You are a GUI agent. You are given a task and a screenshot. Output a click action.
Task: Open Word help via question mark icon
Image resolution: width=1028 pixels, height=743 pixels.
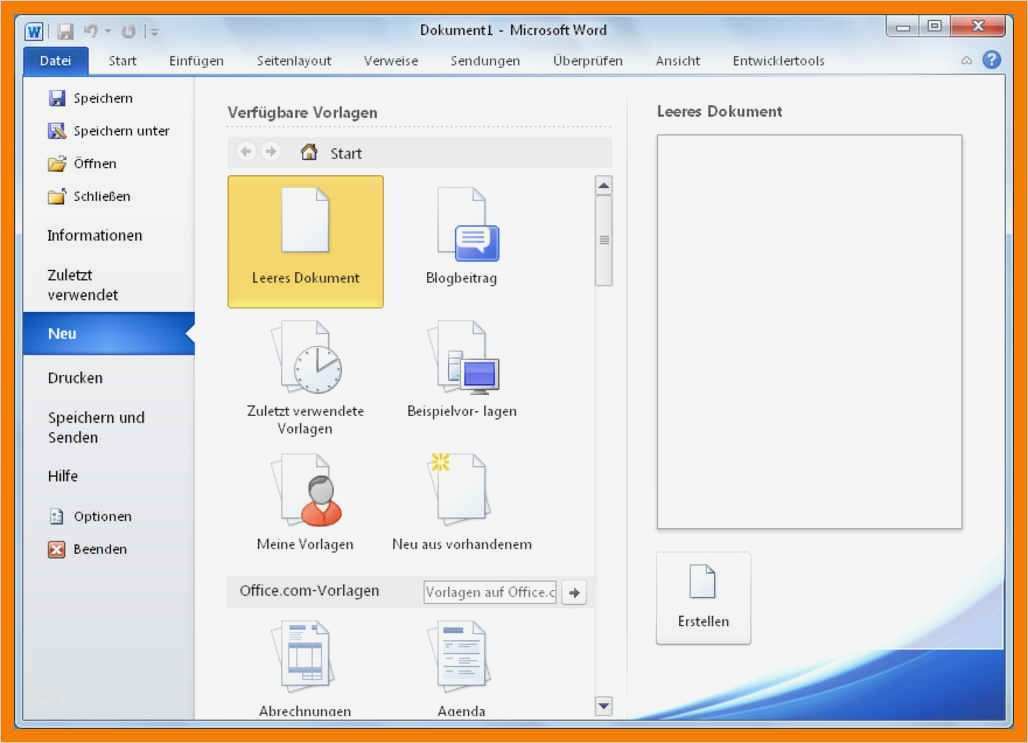coord(991,60)
